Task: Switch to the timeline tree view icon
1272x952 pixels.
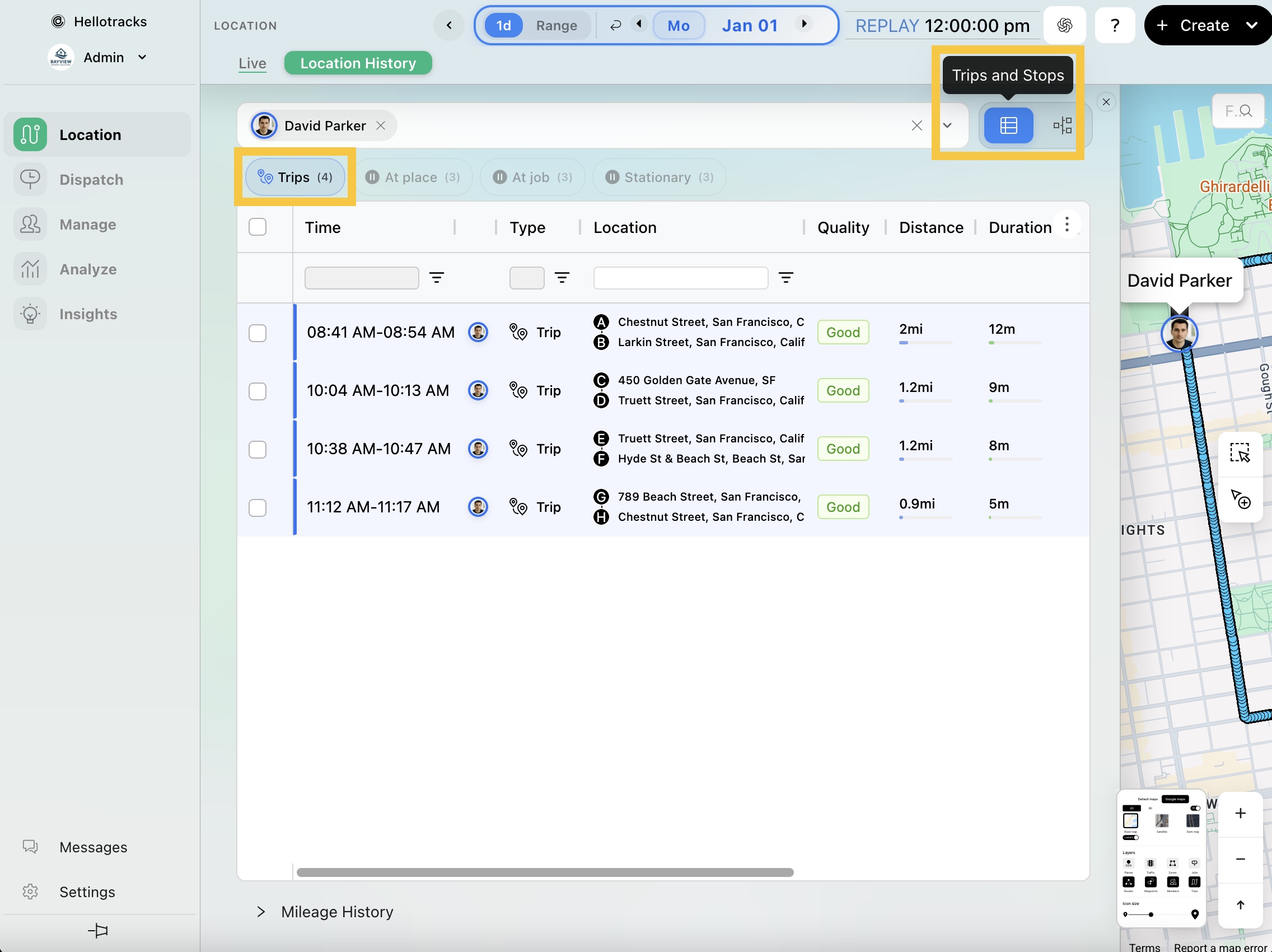Action: tap(1062, 125)
